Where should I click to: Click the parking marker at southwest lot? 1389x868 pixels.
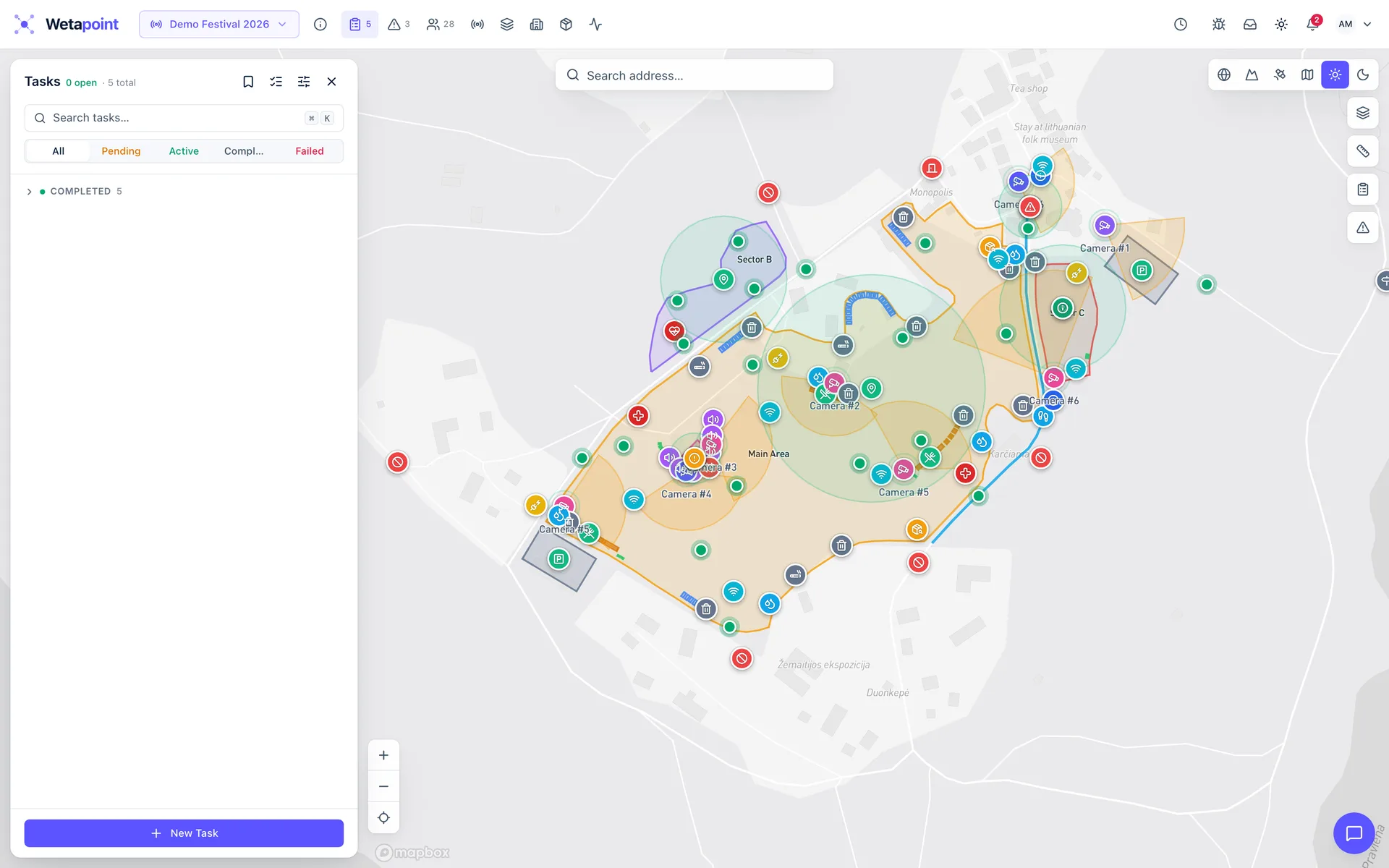558,559
